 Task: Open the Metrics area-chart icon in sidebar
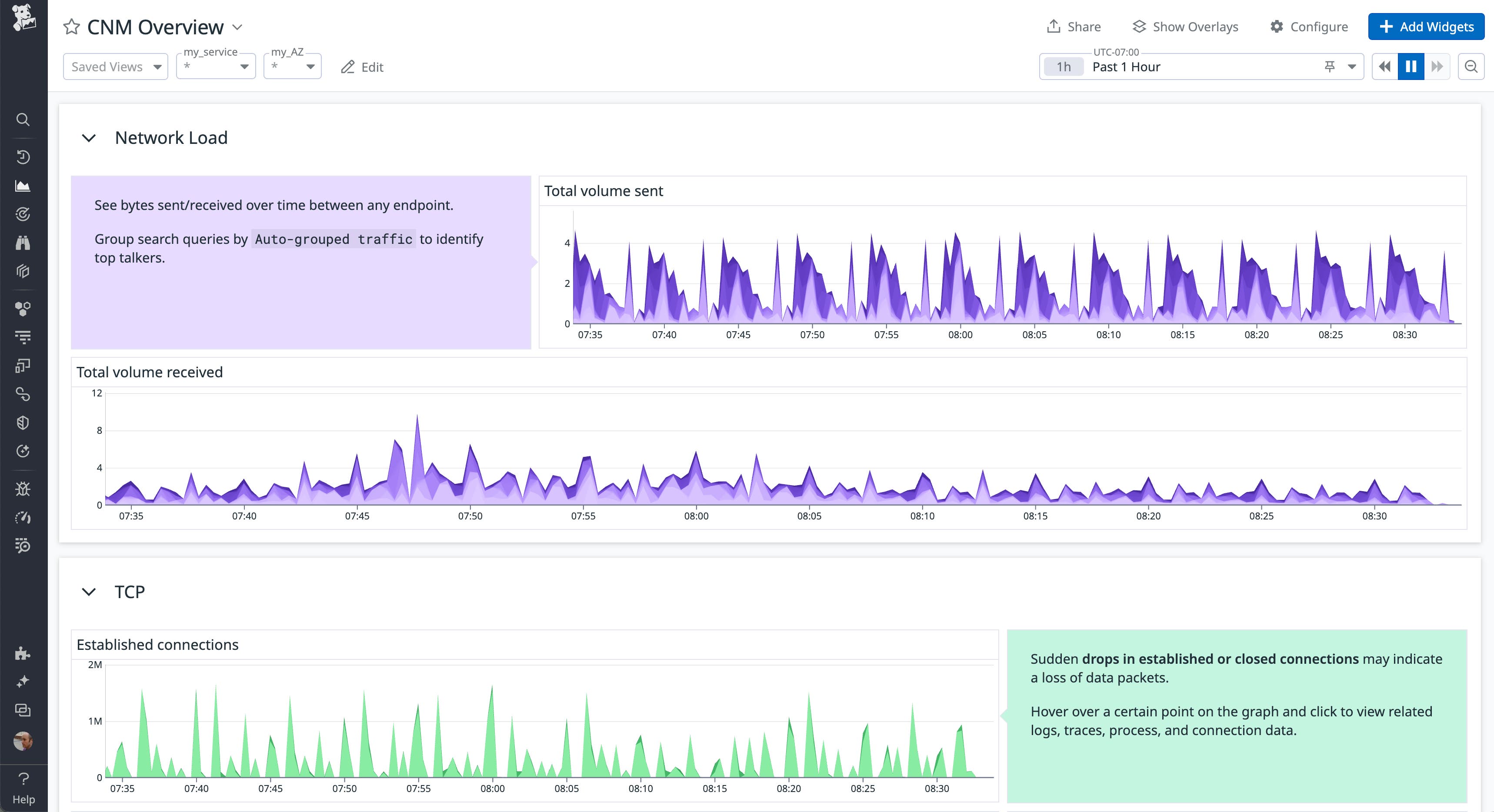pyautogui.click(x=23, y=186)
